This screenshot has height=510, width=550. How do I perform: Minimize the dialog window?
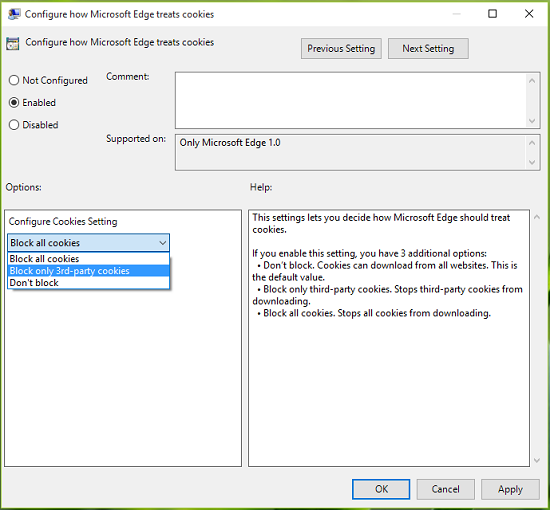point(456,14)
